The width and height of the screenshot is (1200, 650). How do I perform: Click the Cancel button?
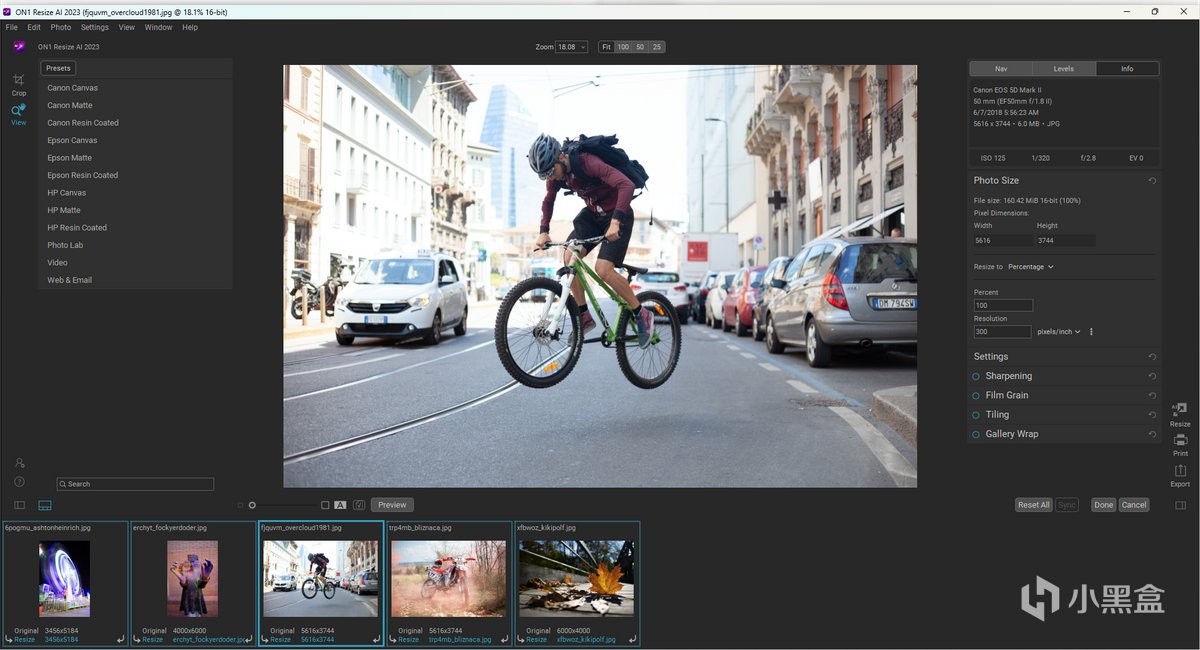tap(1134, 505)
